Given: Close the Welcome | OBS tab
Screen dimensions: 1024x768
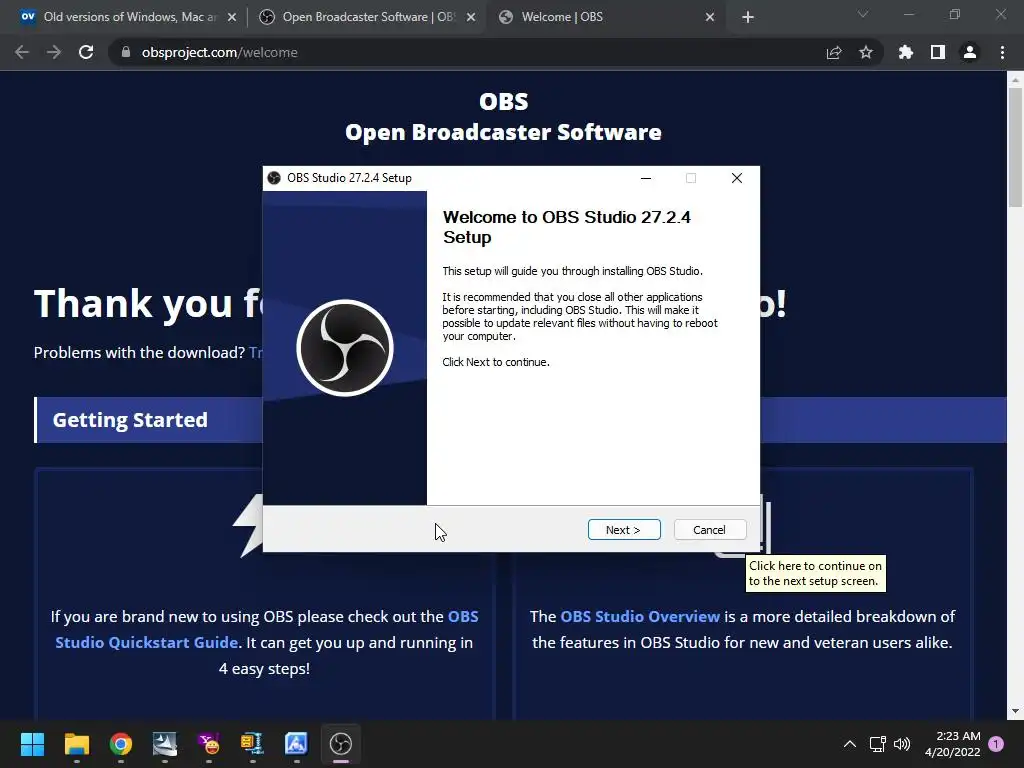Looking at the screenshot, I should click(711, 18).
